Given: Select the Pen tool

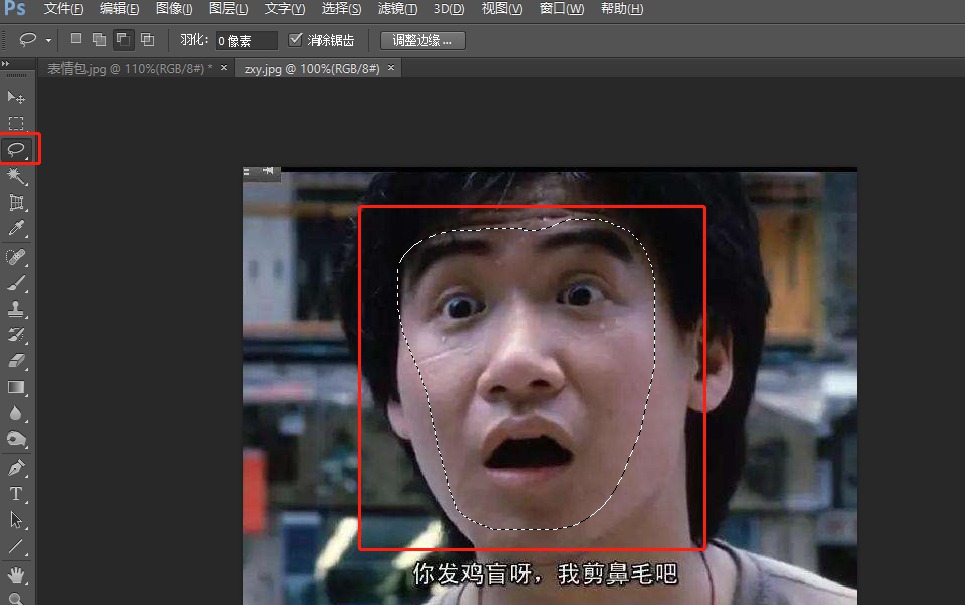Looking at the screenshot, I should [x=16, y=467].
